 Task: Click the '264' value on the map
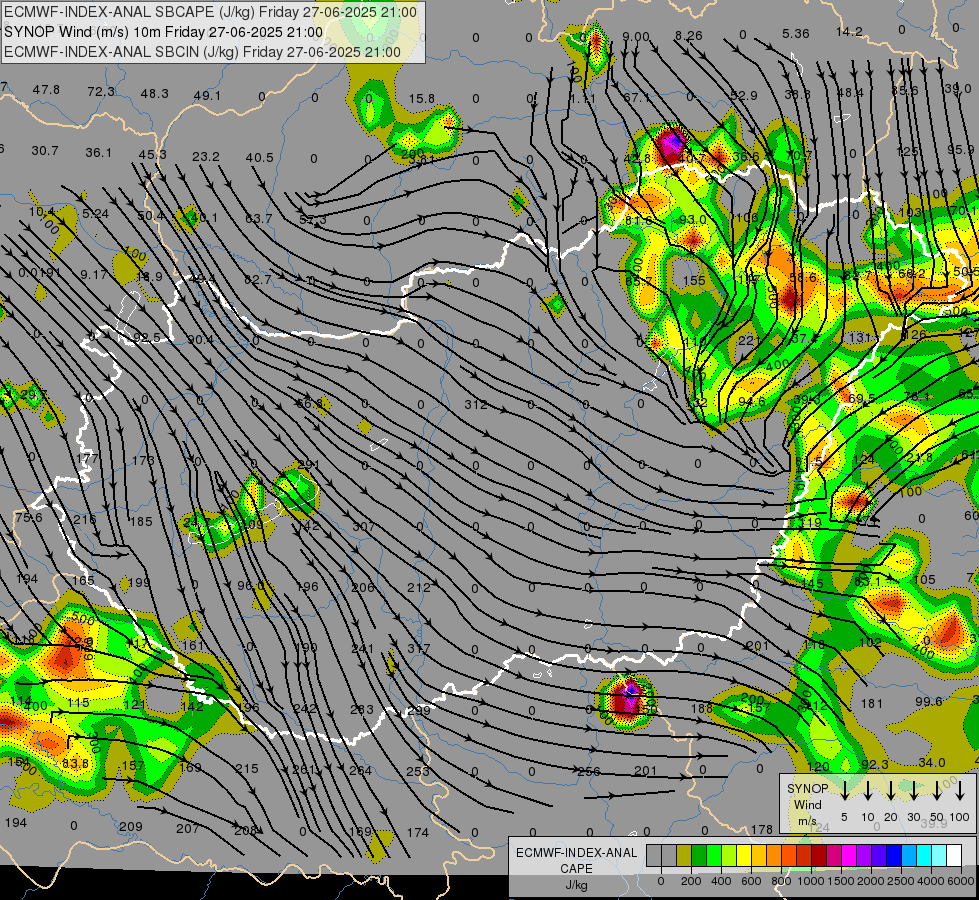tap(360, 770)
